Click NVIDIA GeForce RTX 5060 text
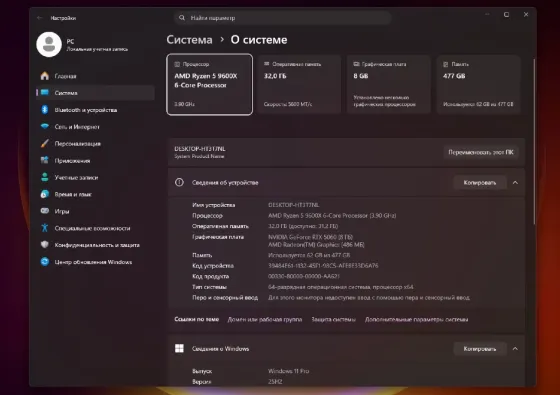 pos(310,237)
